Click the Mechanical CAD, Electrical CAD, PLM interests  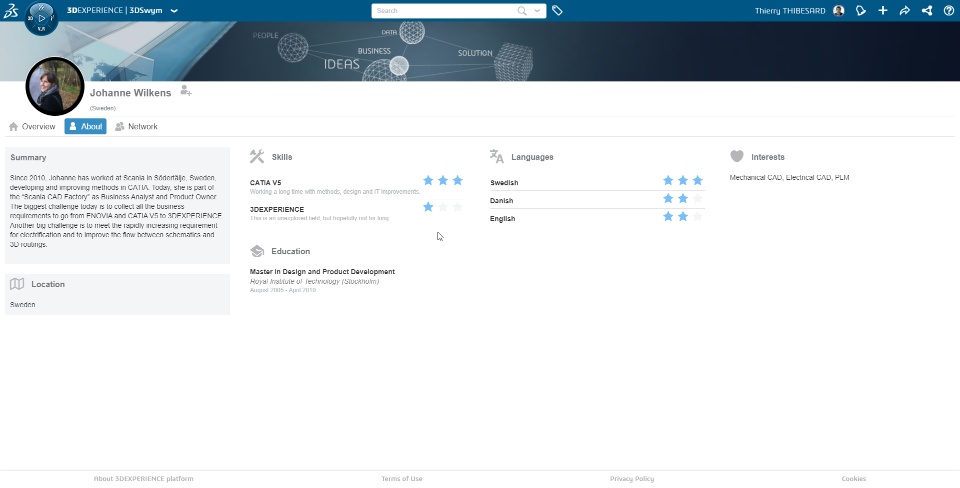pyautogui.click(x=789, y=178)
